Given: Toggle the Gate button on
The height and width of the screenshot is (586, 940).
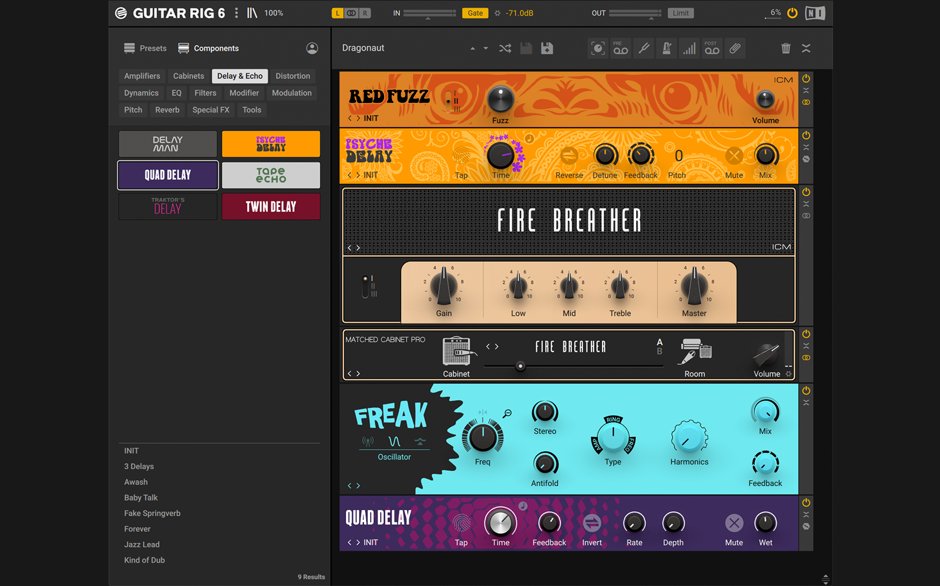Looking at the screenshot, I should click(475, 13).
